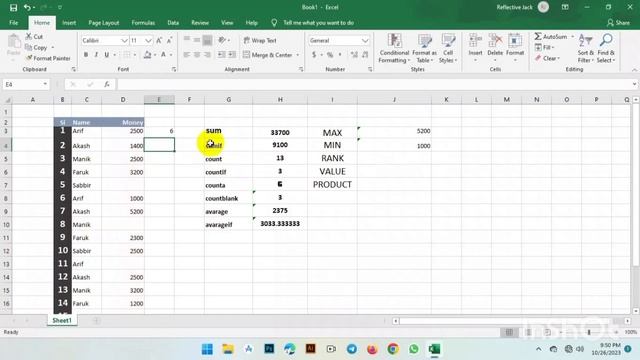
Task: Click the Fill button in Editing
Action: pyautogui.click(x=544, y=47)
